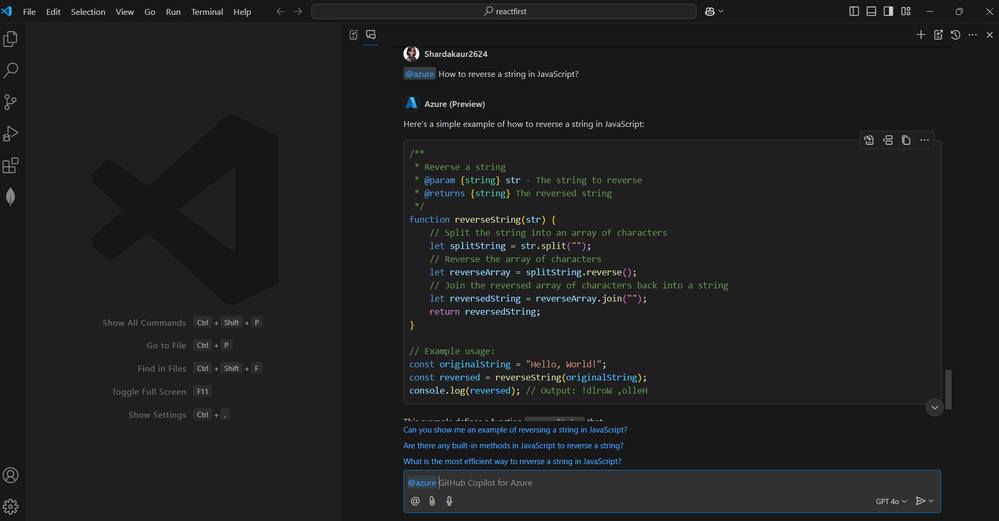Click the @azure chip in chat input

point(422,483)
